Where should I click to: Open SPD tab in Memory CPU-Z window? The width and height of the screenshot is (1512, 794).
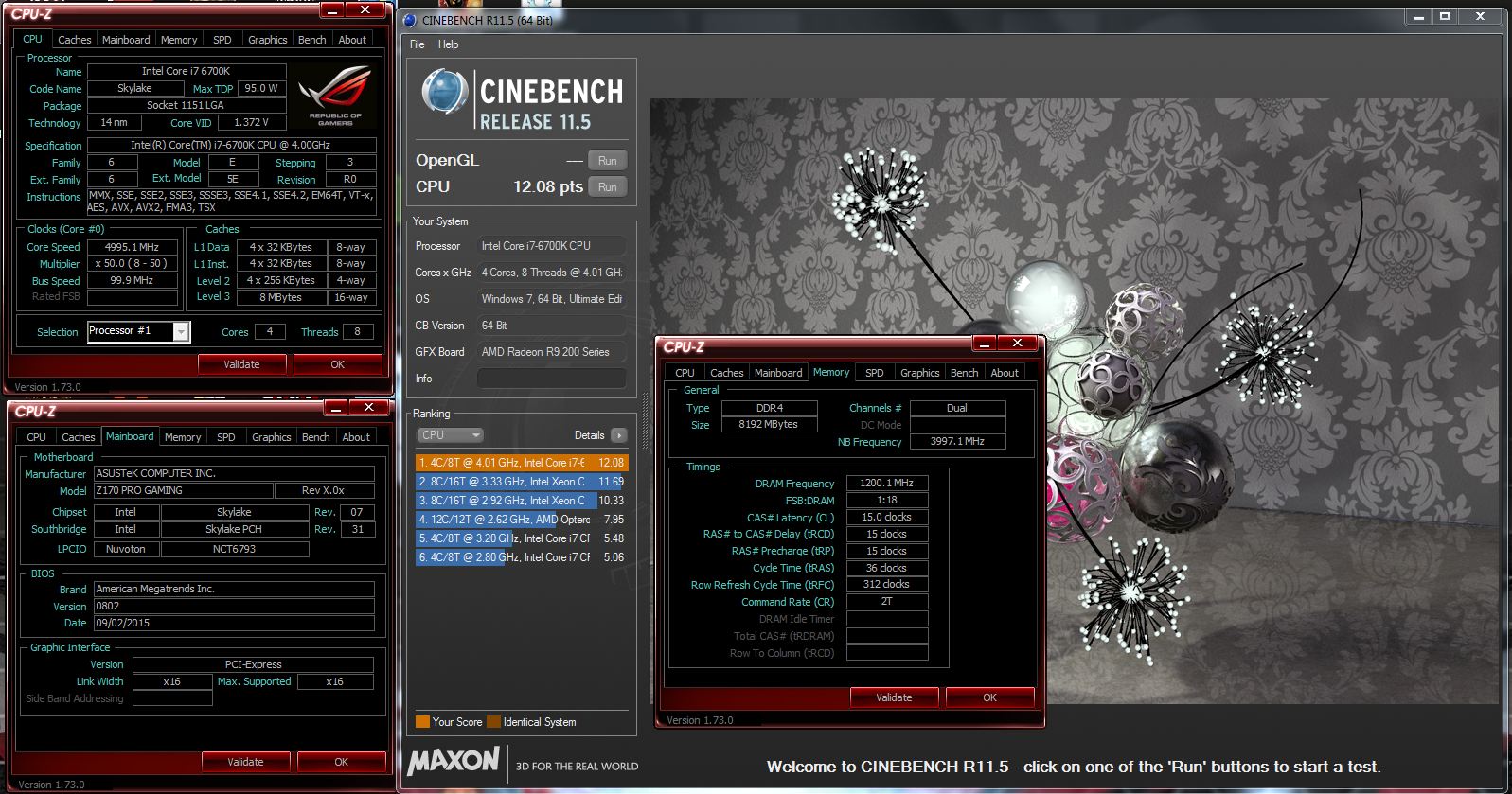[874, 373]
